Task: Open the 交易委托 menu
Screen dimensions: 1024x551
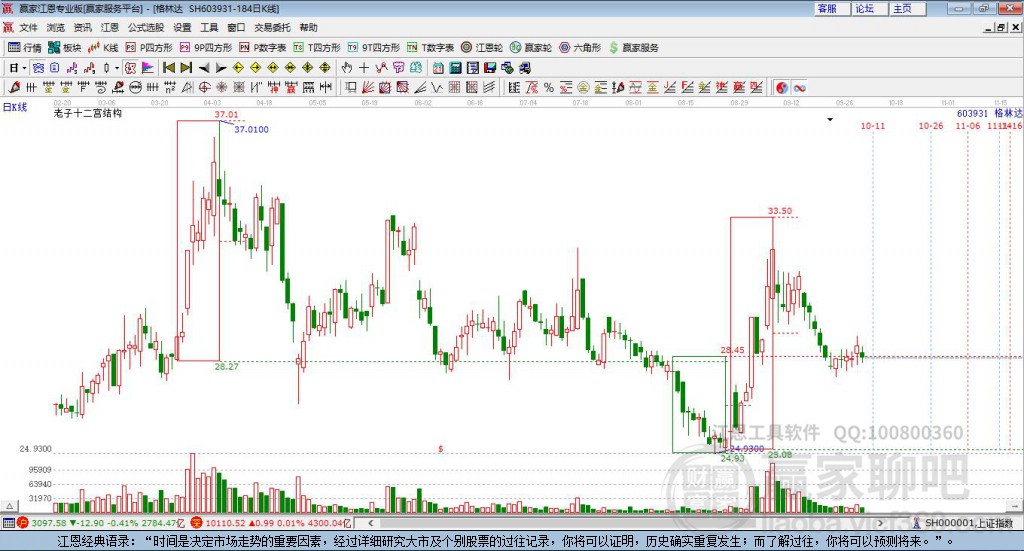Action: click(x=272, y=27)
